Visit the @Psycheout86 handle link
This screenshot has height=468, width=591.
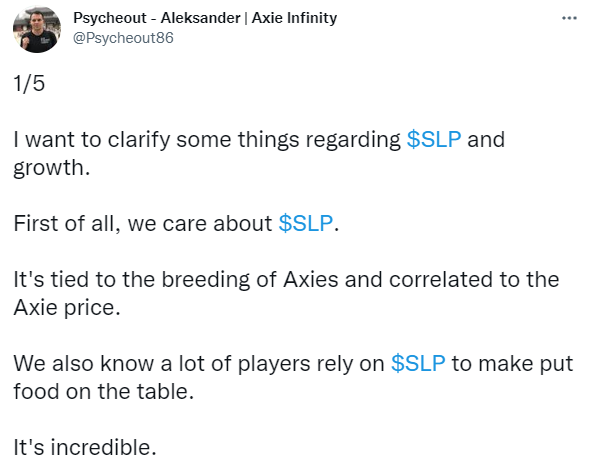click(x=123, y=38)
